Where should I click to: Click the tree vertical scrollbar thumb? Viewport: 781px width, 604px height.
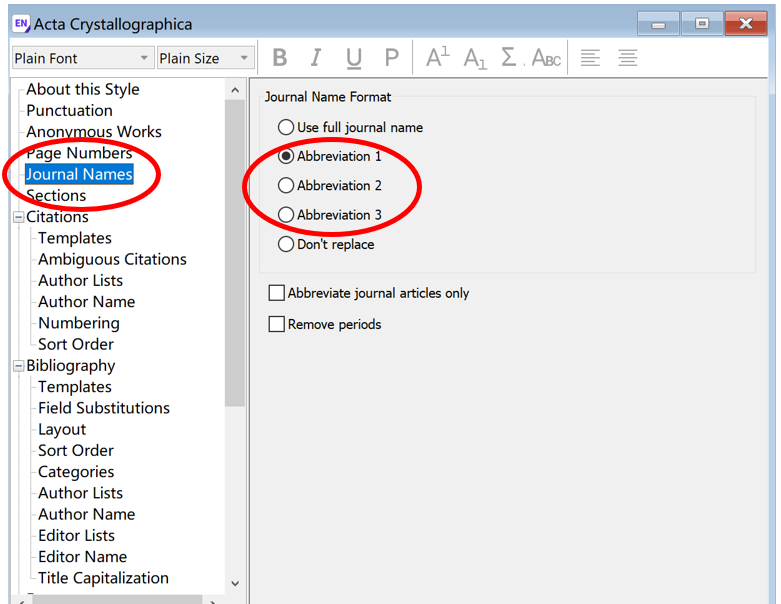235,253
